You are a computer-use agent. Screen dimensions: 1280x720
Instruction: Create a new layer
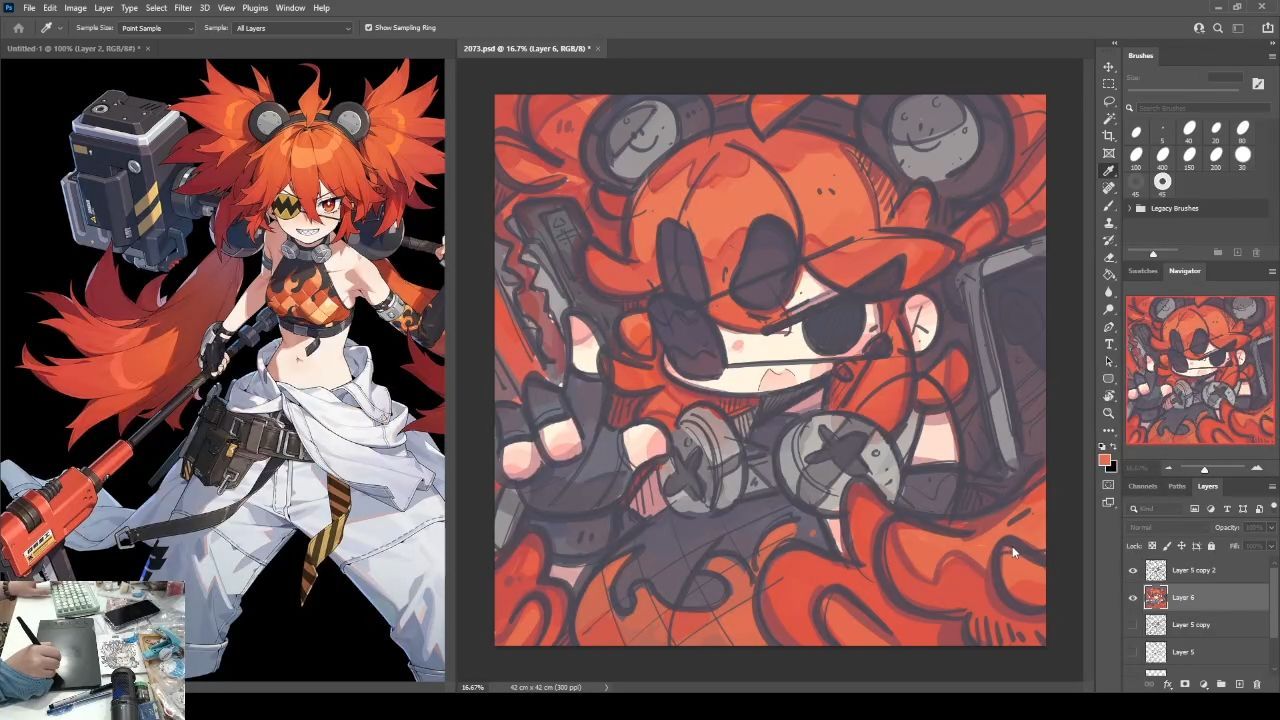point(1239,685)
